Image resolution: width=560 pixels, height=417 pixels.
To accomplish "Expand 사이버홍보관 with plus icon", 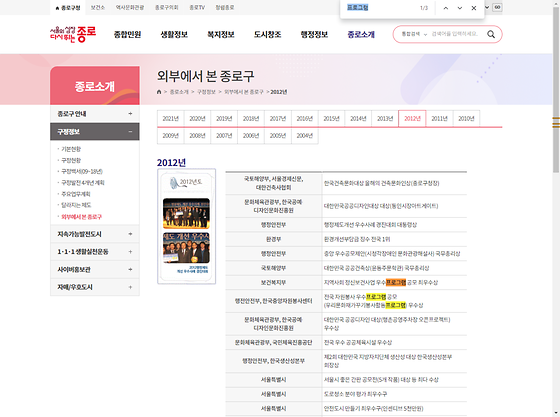I will tap(130, 269).
